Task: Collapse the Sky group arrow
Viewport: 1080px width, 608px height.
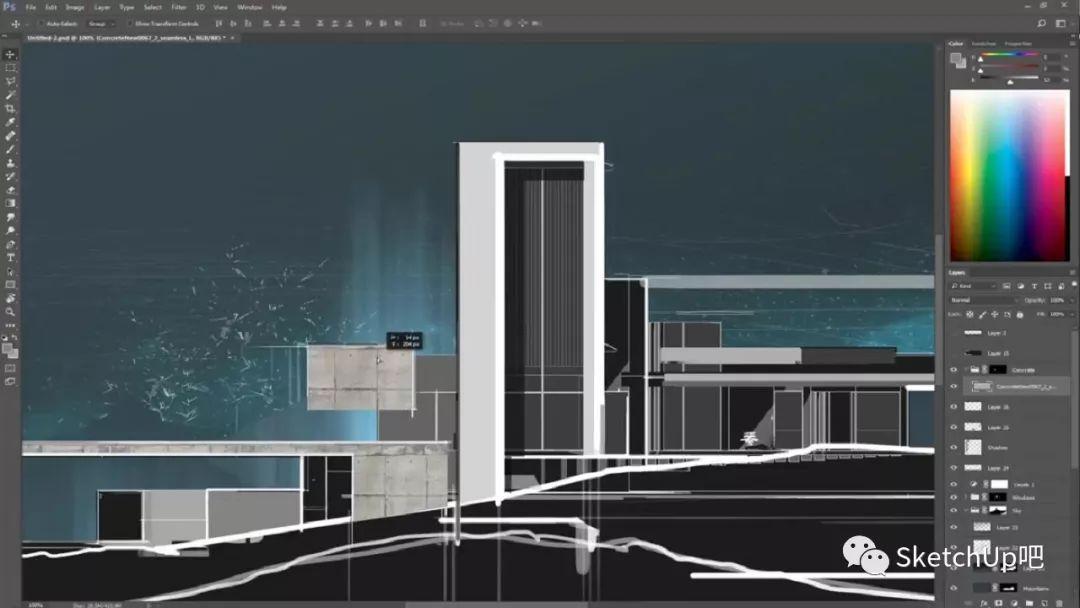Action: click(966, 510)
